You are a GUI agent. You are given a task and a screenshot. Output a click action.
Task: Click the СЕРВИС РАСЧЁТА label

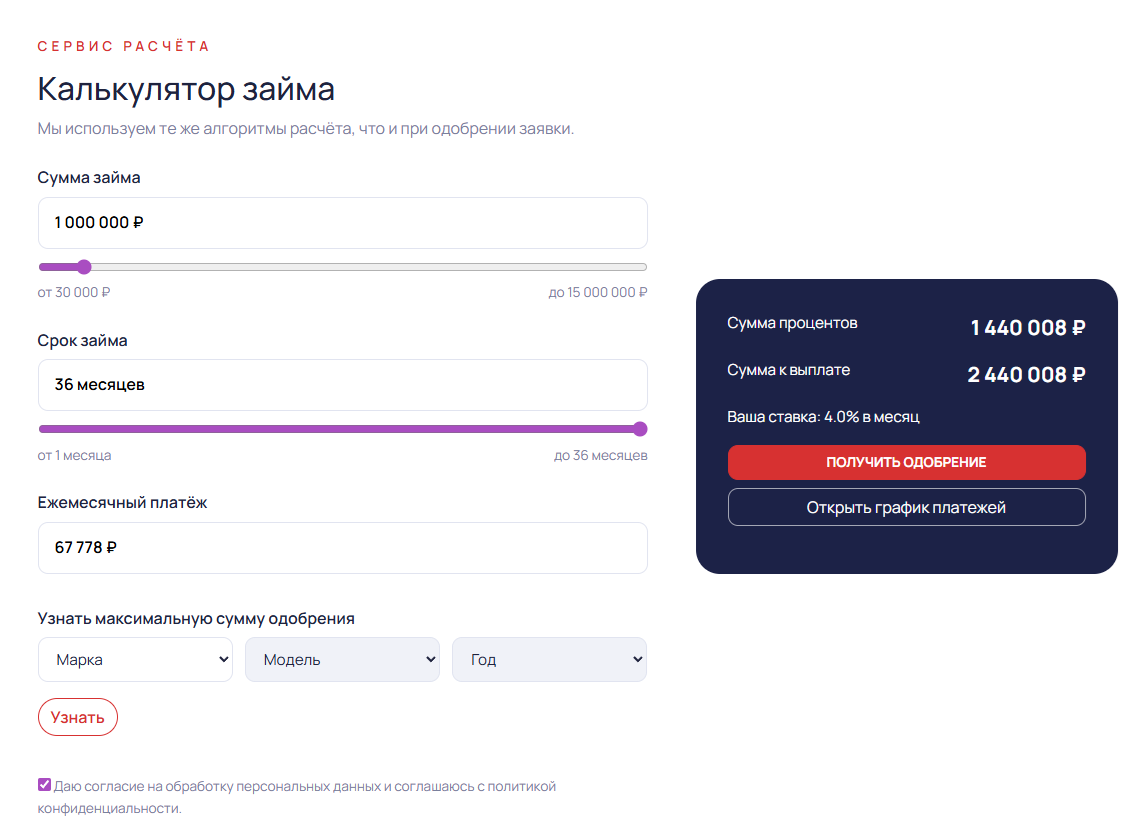(123, 45)
